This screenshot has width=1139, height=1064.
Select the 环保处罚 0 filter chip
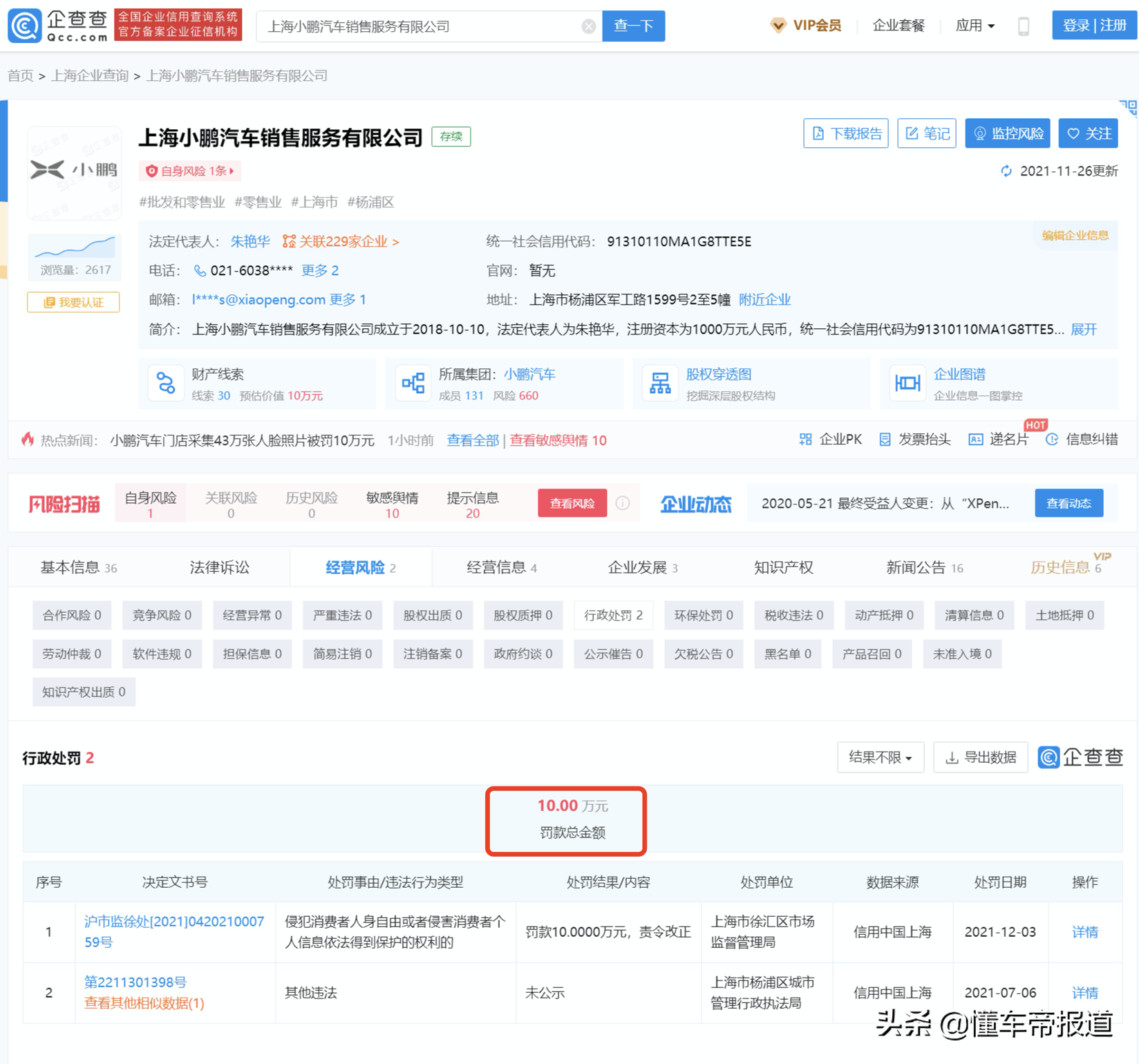[x=704, y=615]
